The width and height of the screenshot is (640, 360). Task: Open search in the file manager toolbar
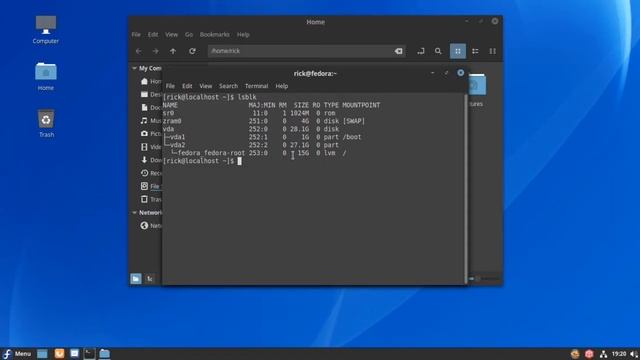pyautogui.click(x=438, y=51)
